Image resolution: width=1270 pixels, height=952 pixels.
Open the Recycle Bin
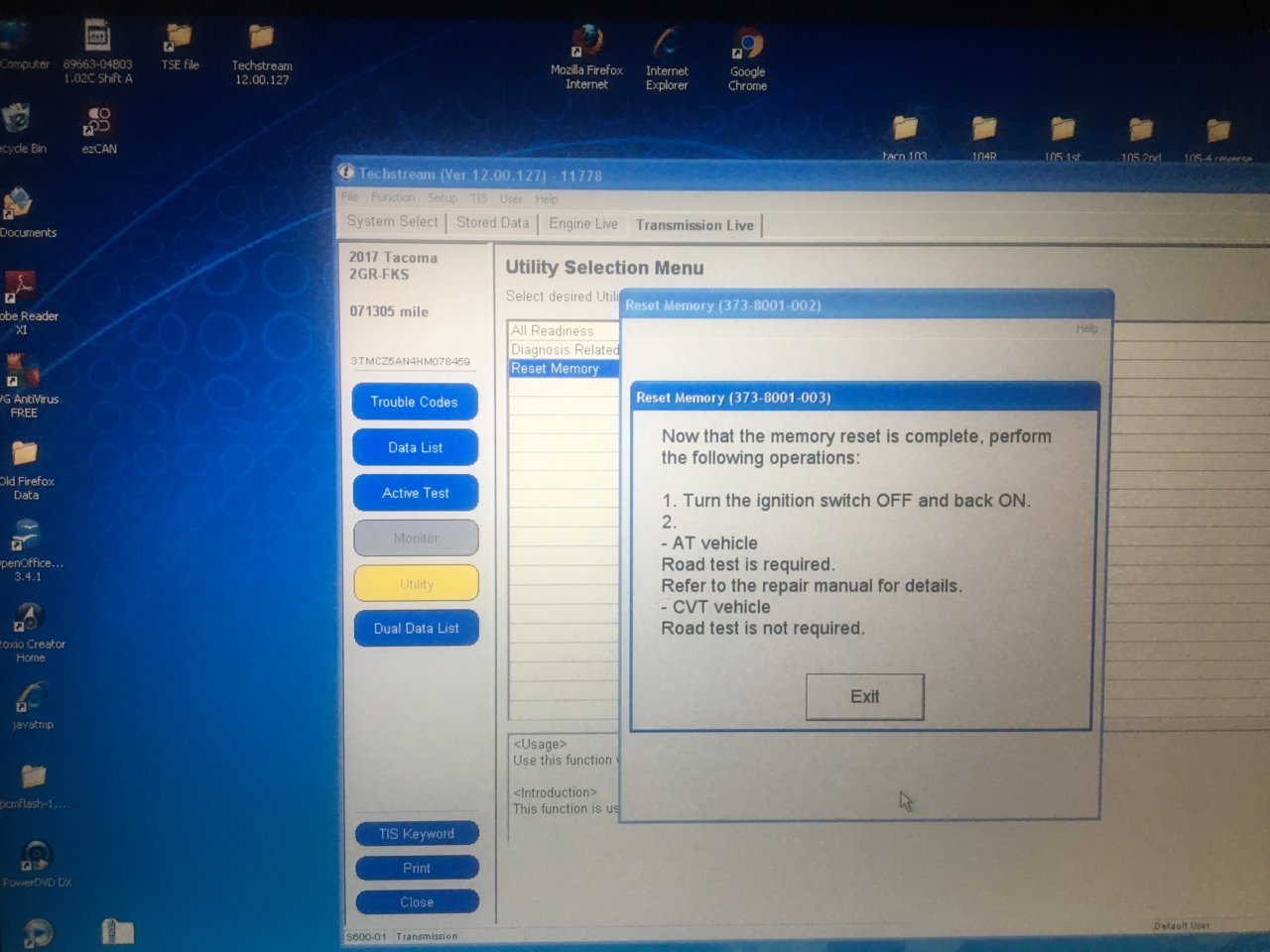pyautogui.click(x=20, y=129)
